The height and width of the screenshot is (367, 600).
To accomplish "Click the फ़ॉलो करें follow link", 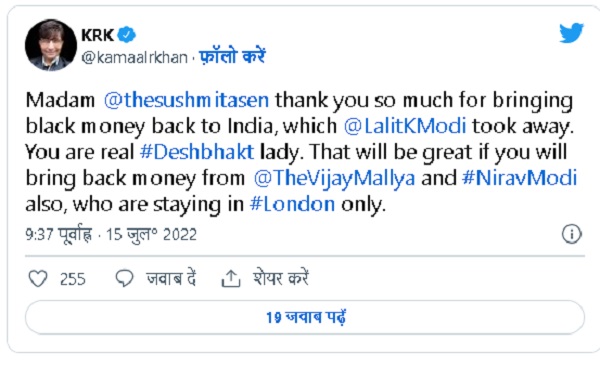I will 232,57.
